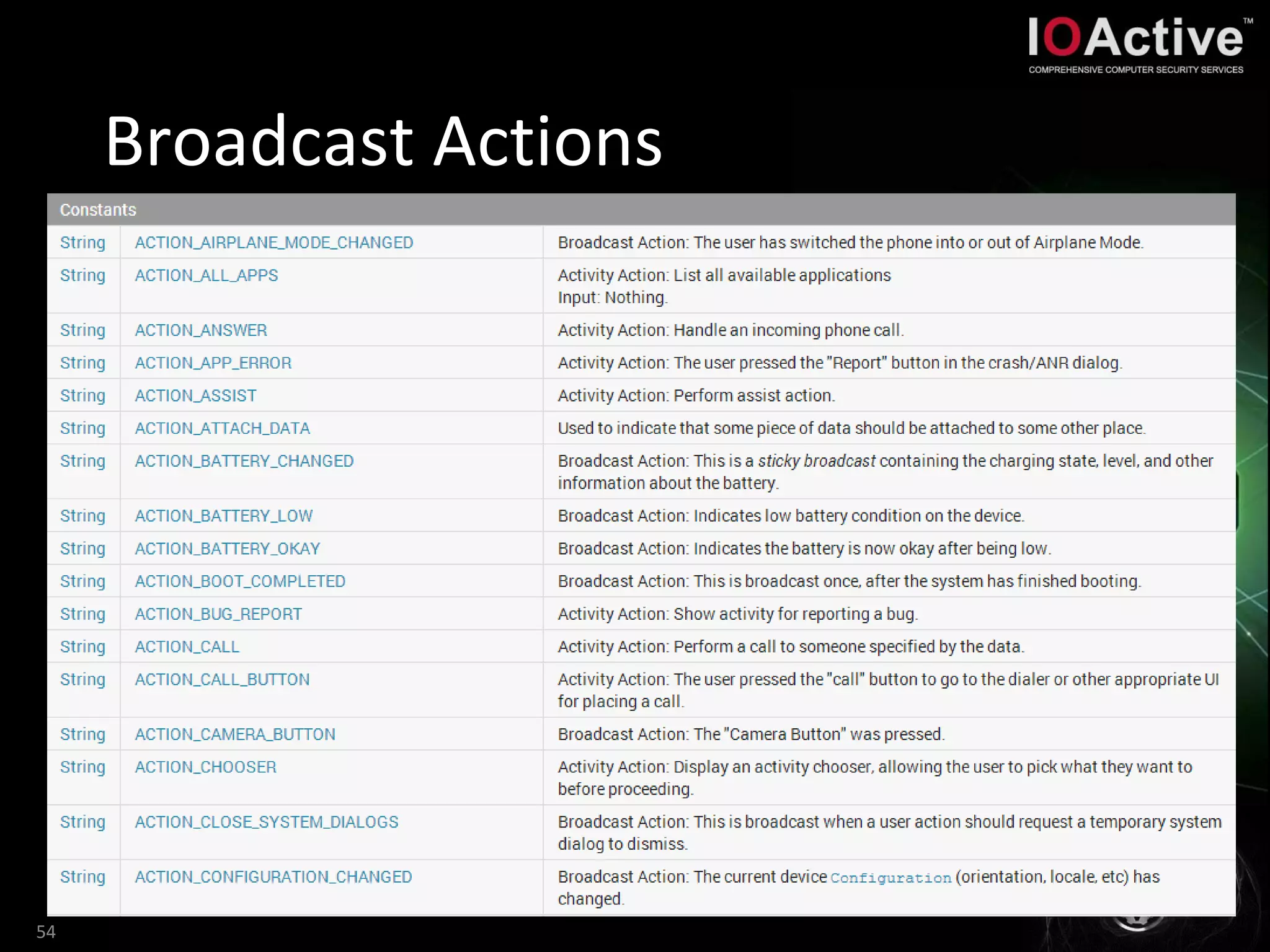Viewport: 1270px width, 952px height.
Task: Click String type link beside ACTION_CONFIGURATION_CHANGED
Action: [82, 878]
